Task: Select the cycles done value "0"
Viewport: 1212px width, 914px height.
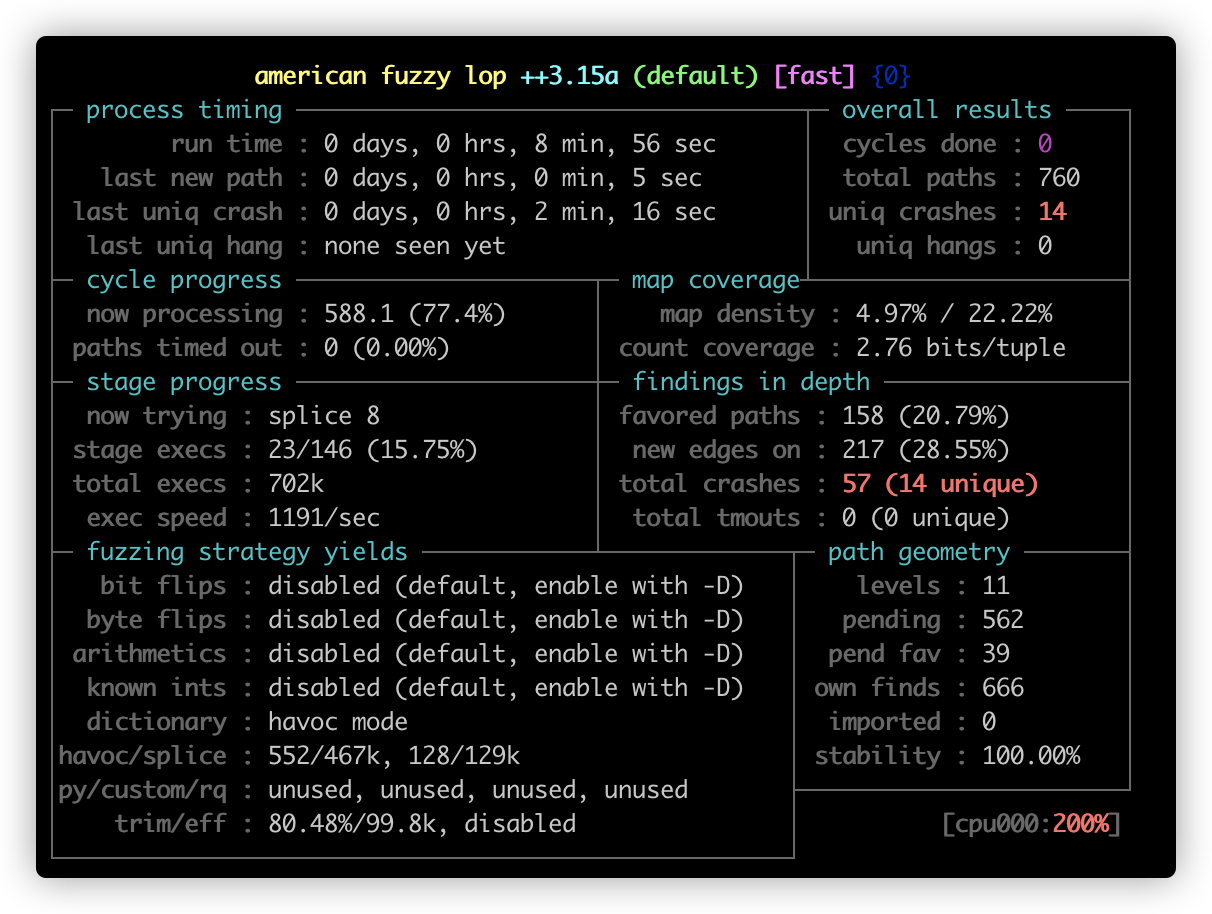Action: pos(1045,144)
